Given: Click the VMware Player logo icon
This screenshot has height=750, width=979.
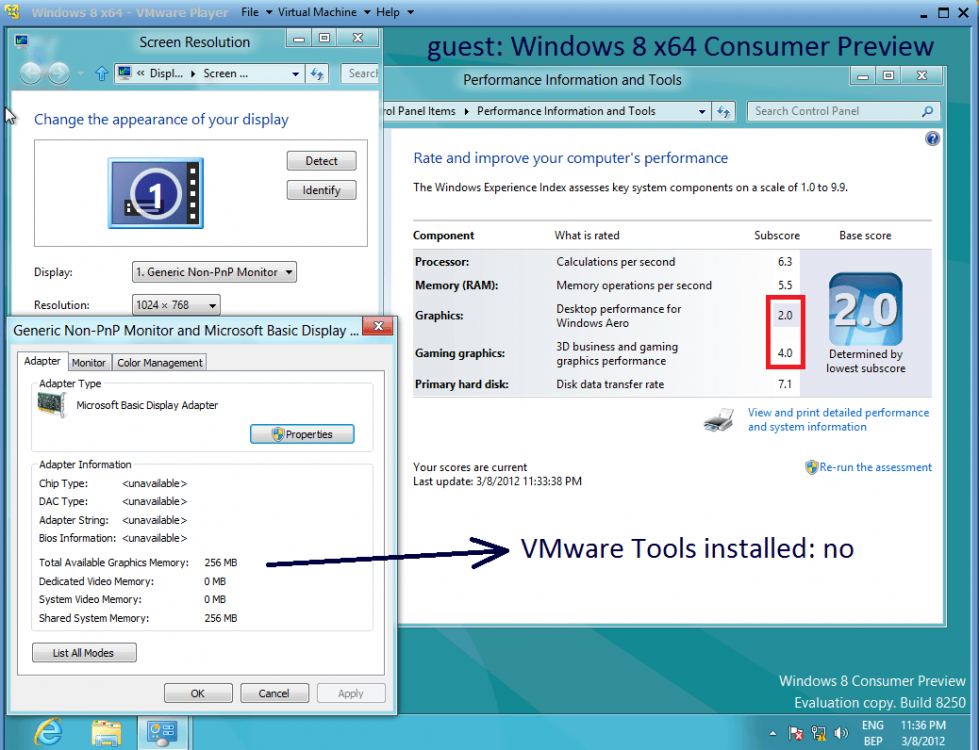Looking at the screenshot, I should click(x=12, y=12).
